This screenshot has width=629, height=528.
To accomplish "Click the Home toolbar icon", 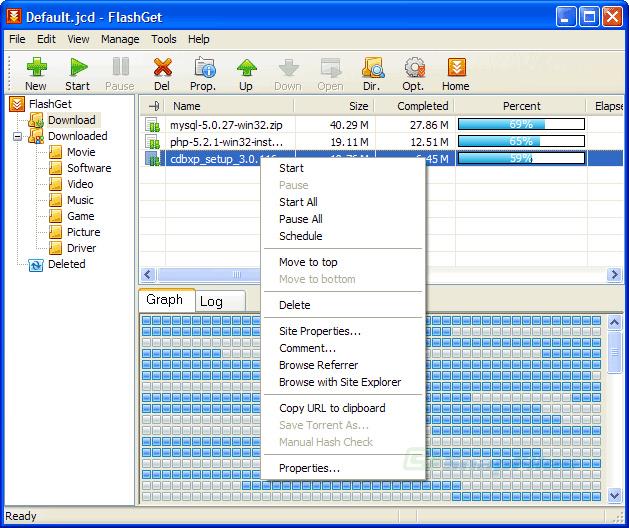I will pyautogui.click(x=456, y=72).
